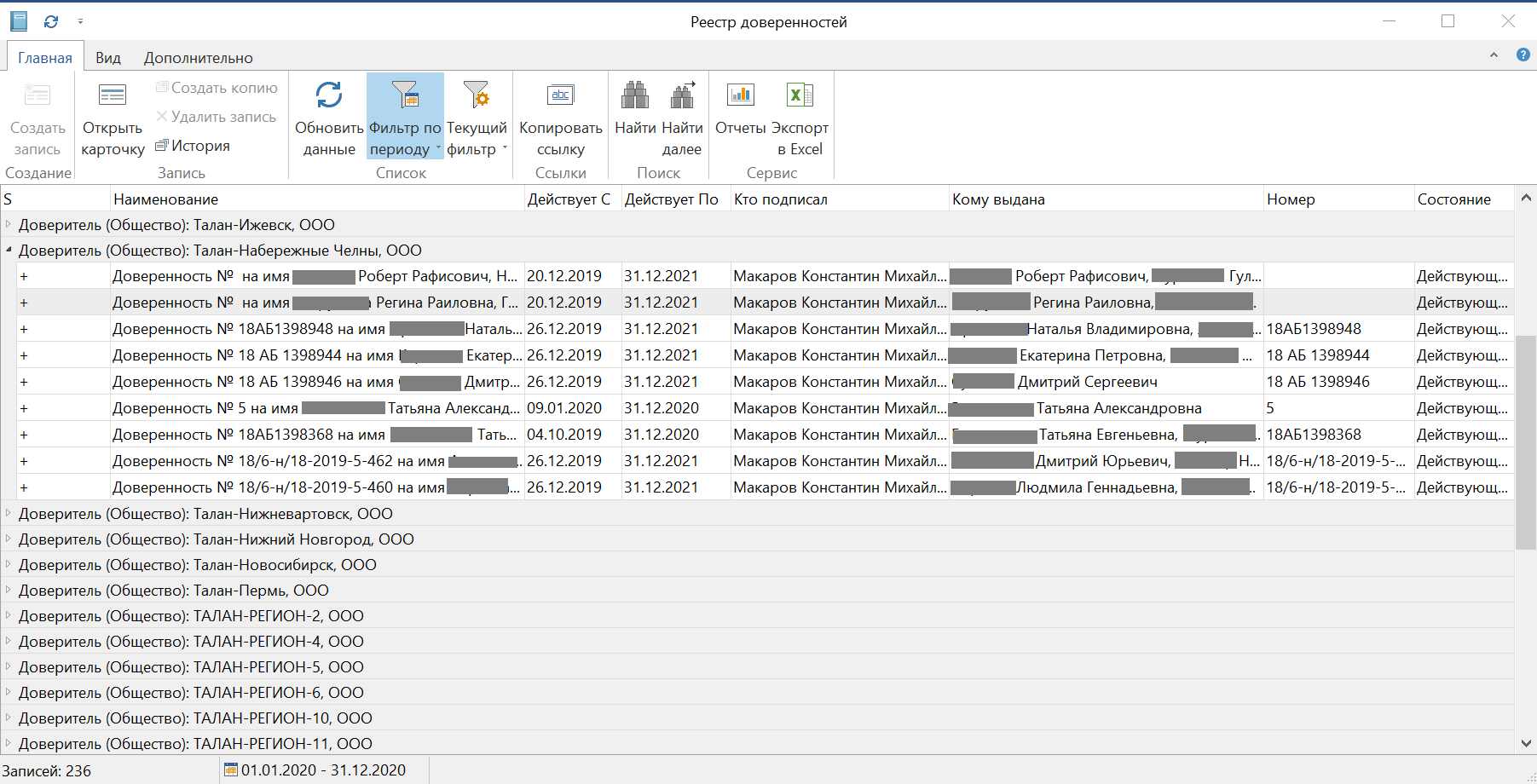Expand the ТАЛАН-РЕГИОН-2, ООО group

pos(9,615)
